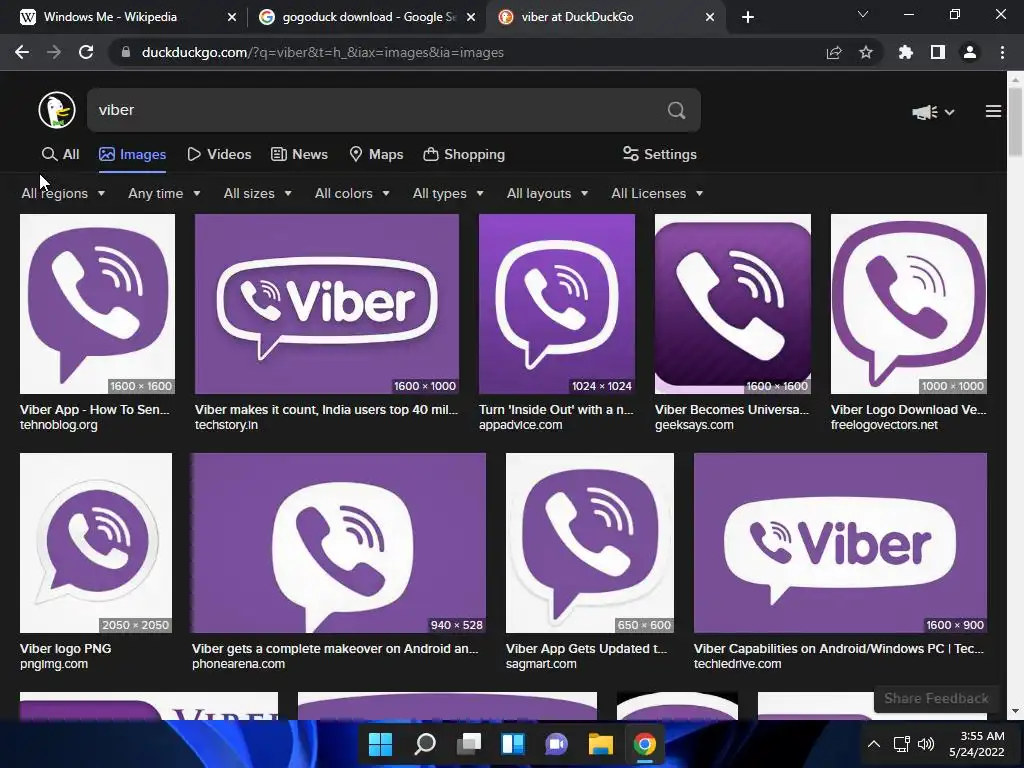Select the viber at DuckDuckGo tab
The height and width of the screenshot is (768, 1024).
click(x=605, y=17)
